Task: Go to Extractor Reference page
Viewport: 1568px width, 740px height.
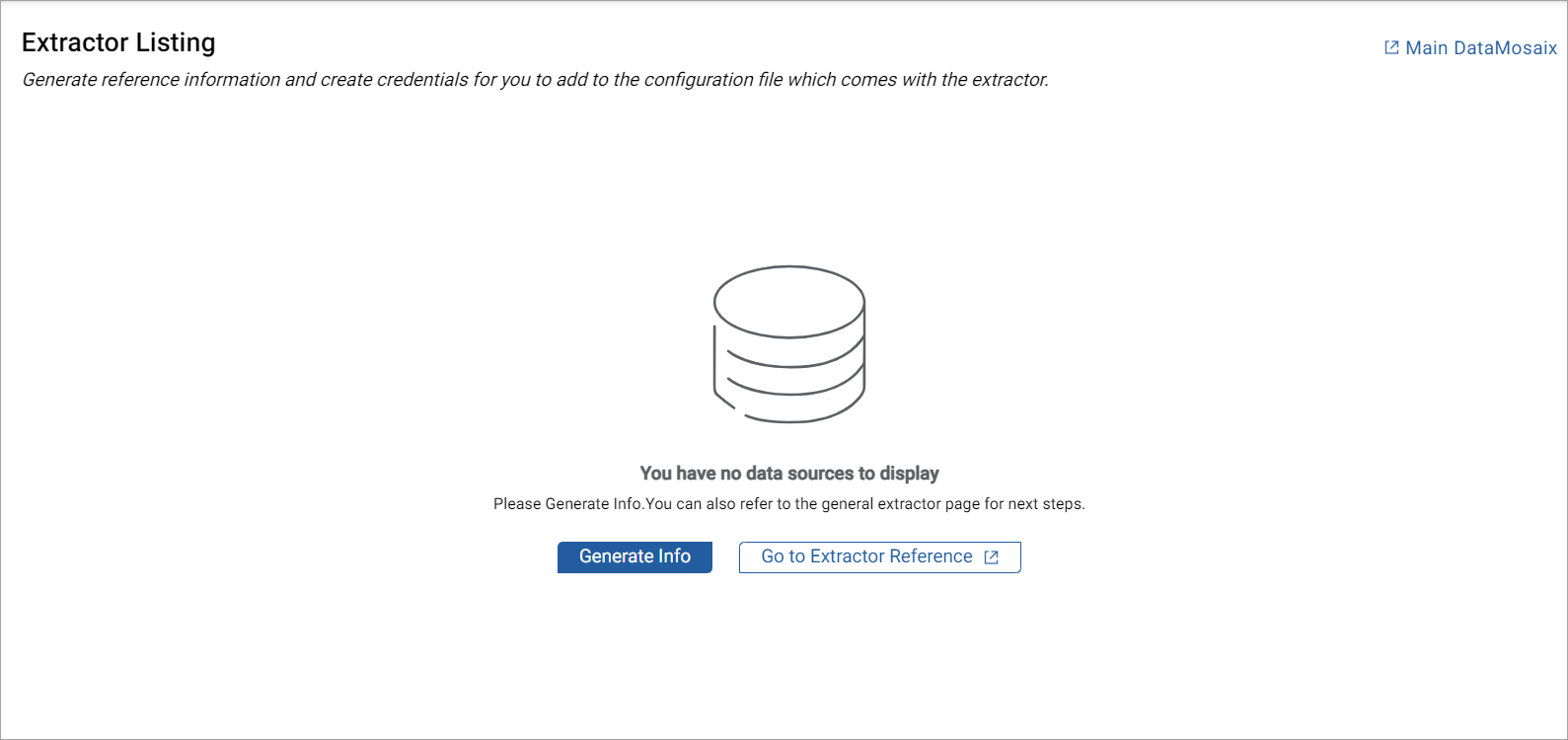Action: pyautogui.click(x=878, y=556)
